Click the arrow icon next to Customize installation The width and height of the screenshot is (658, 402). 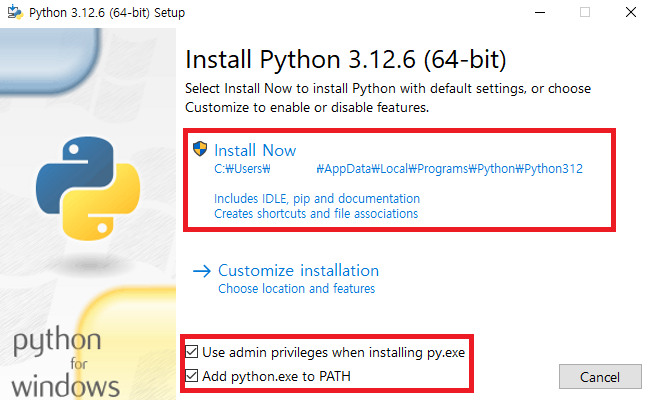pos(201,271)
